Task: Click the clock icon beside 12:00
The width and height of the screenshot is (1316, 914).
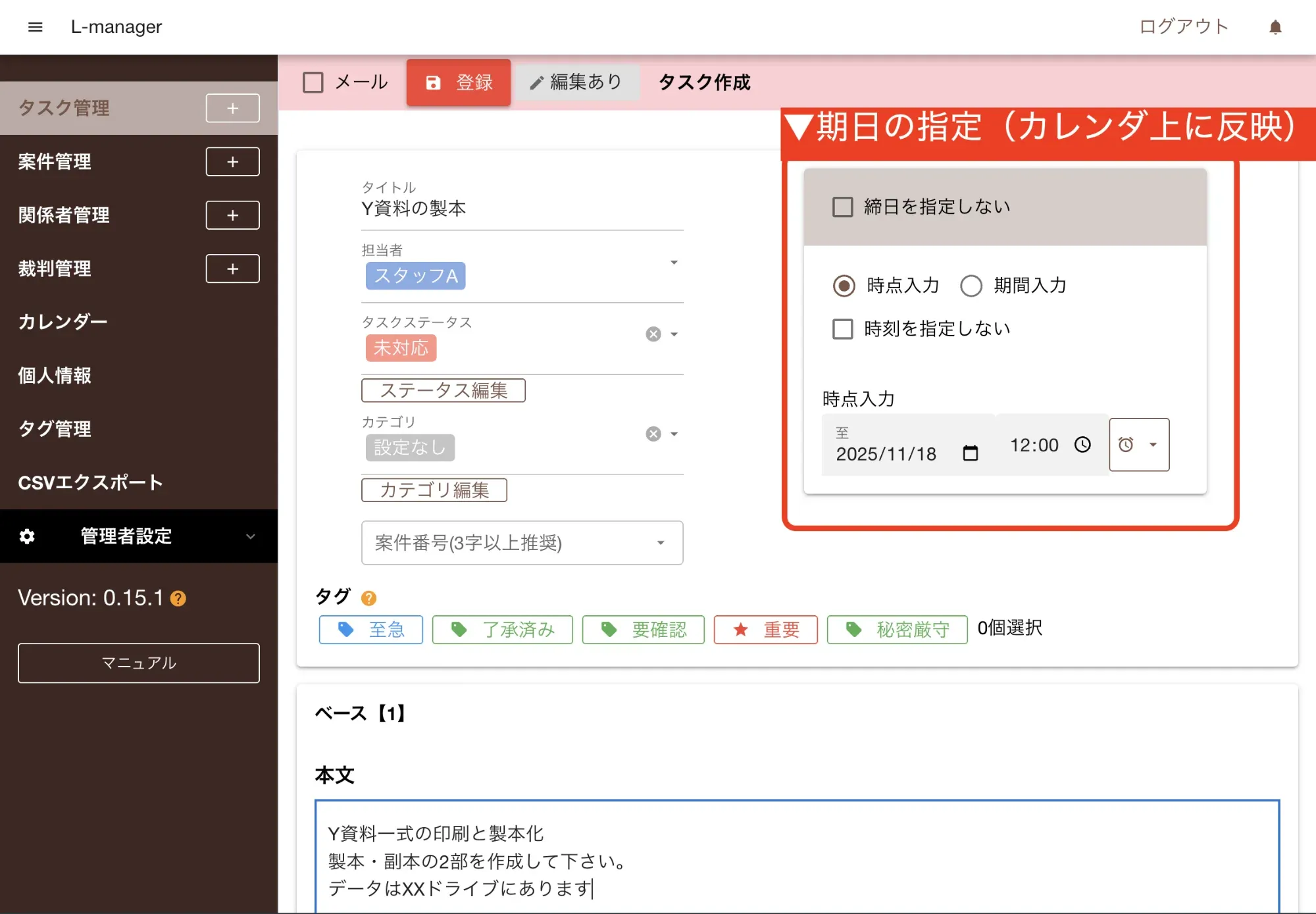Action: click(x=1082, y=445)
